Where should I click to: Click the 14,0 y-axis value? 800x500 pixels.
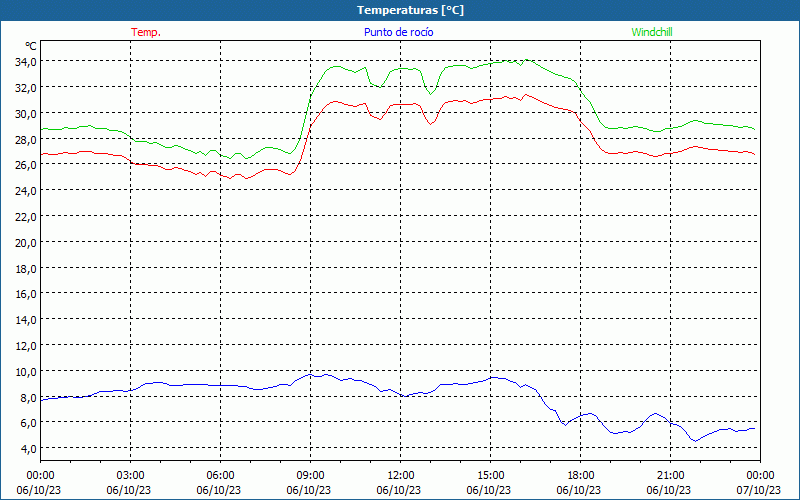click(x=26, y=320)
